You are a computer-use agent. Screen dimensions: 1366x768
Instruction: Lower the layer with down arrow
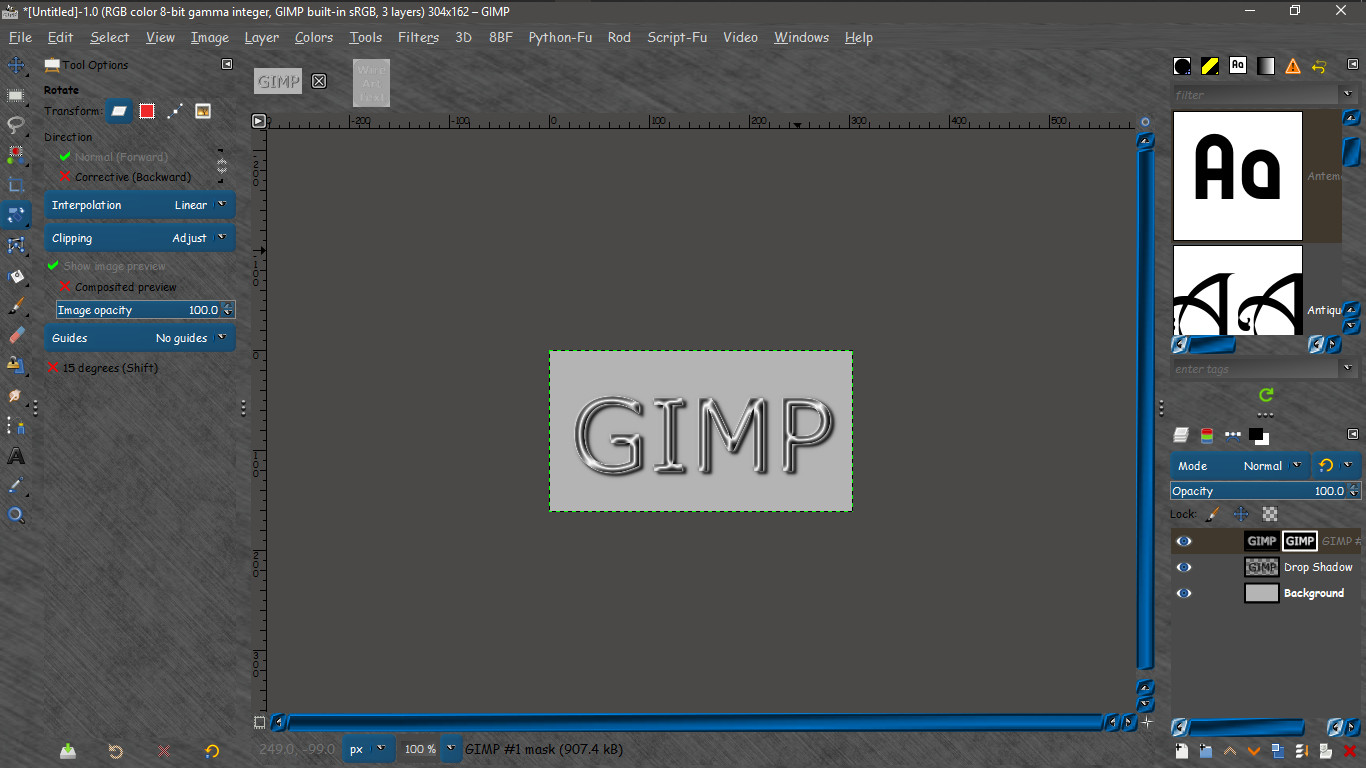tap(1253, 751)
